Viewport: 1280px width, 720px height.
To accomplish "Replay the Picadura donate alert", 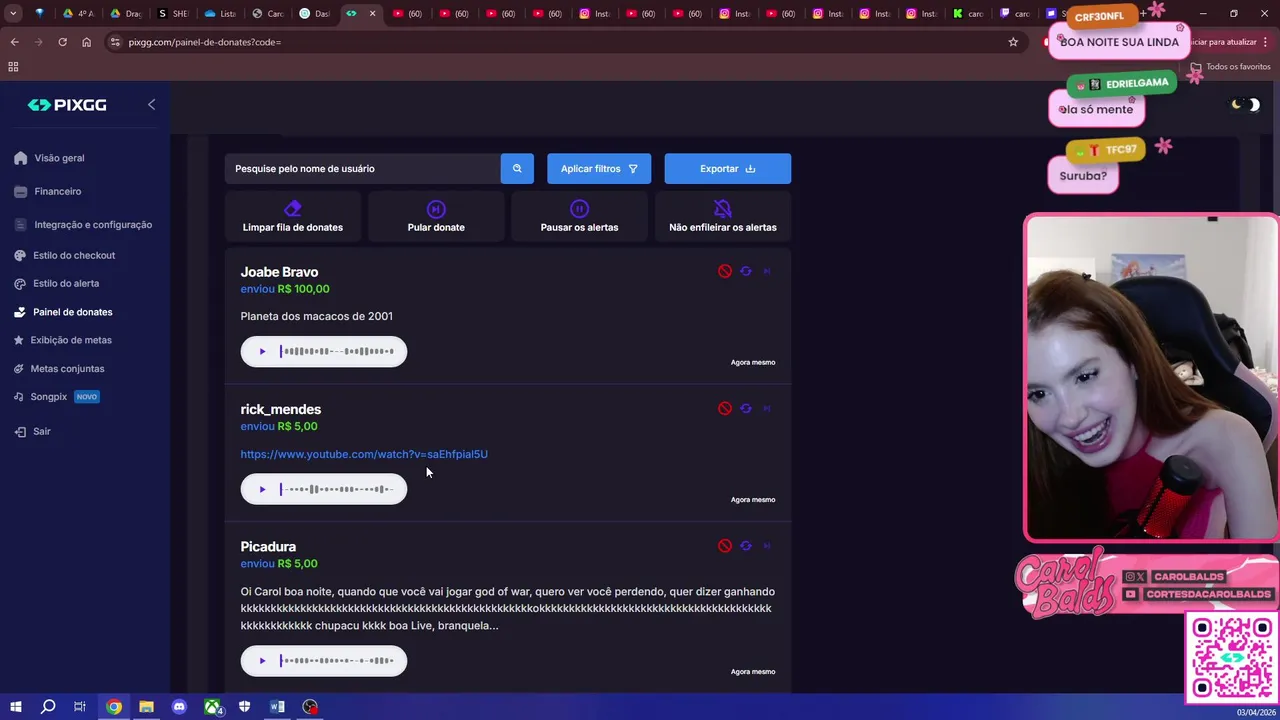I will [746, 546].
